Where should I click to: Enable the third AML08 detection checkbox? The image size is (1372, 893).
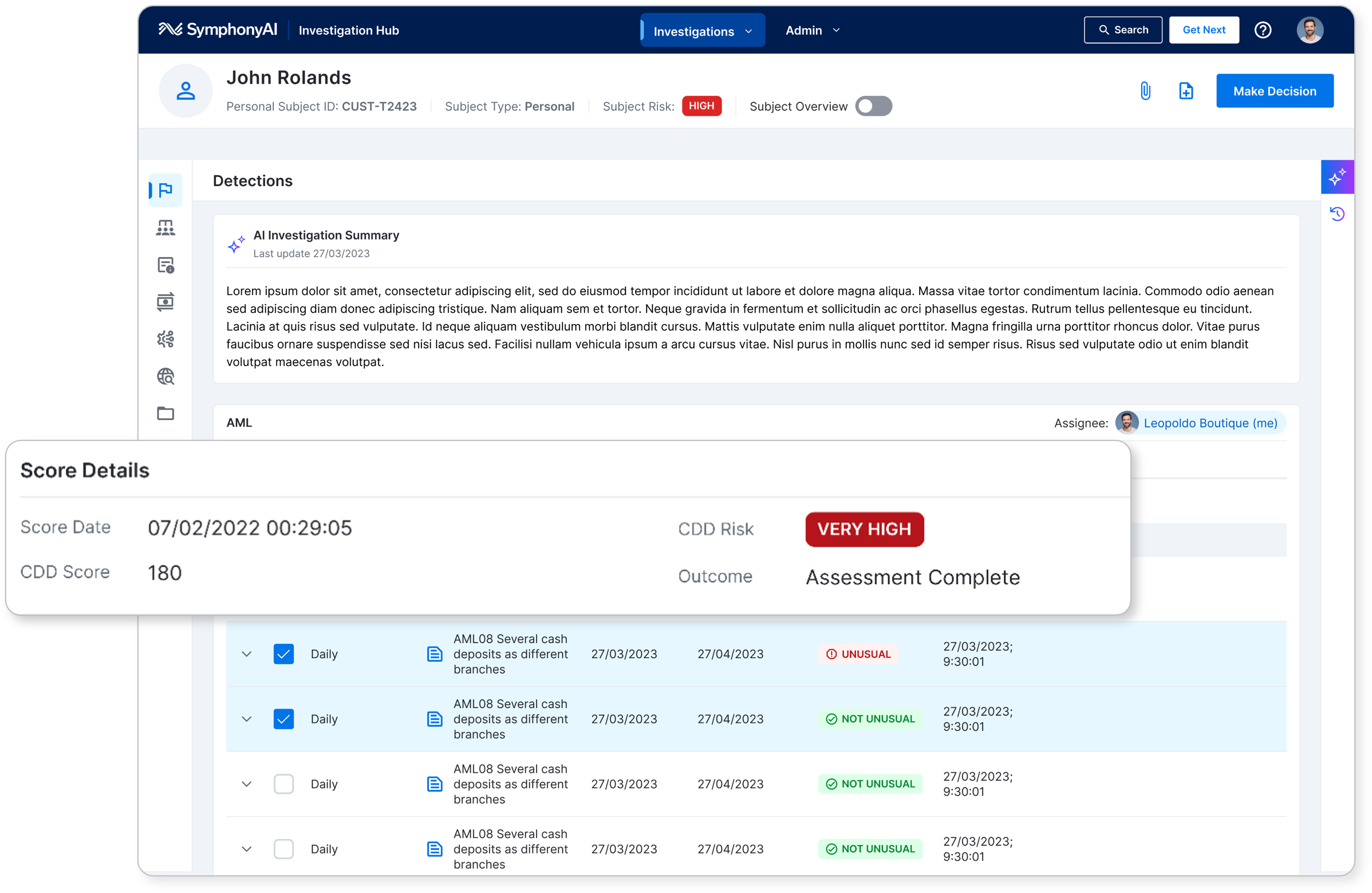(285, 782)
